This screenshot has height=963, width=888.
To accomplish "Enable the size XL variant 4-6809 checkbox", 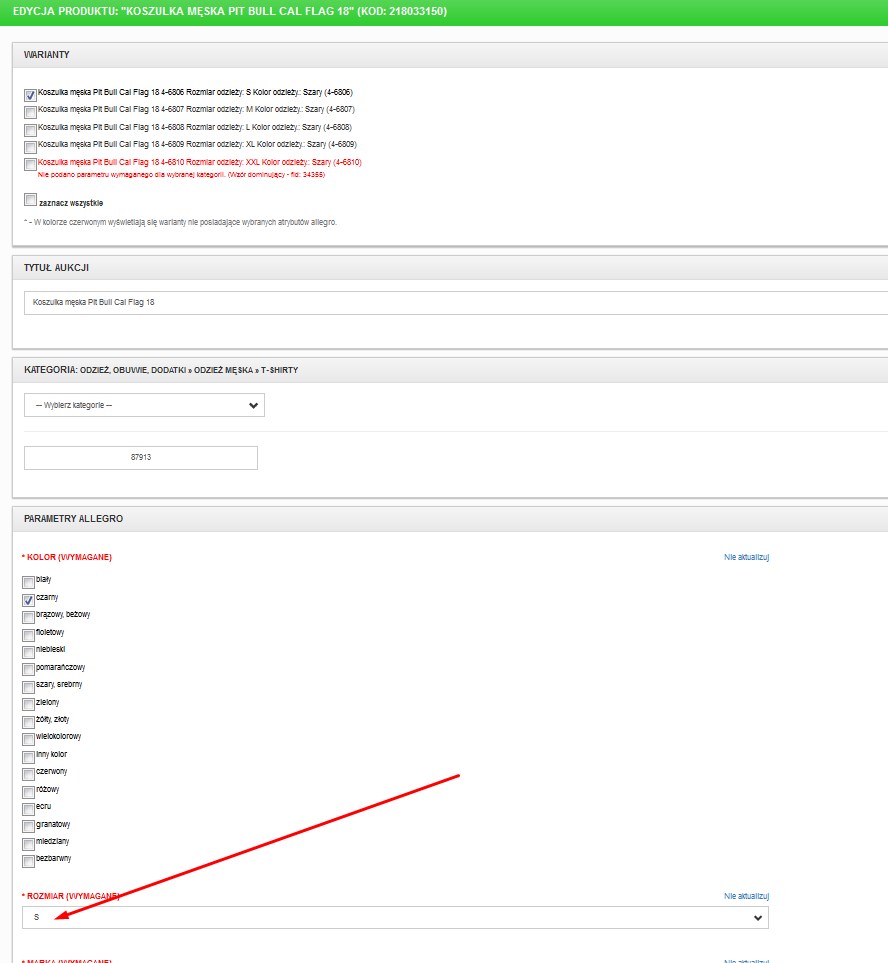I will [x=30, y=146].
